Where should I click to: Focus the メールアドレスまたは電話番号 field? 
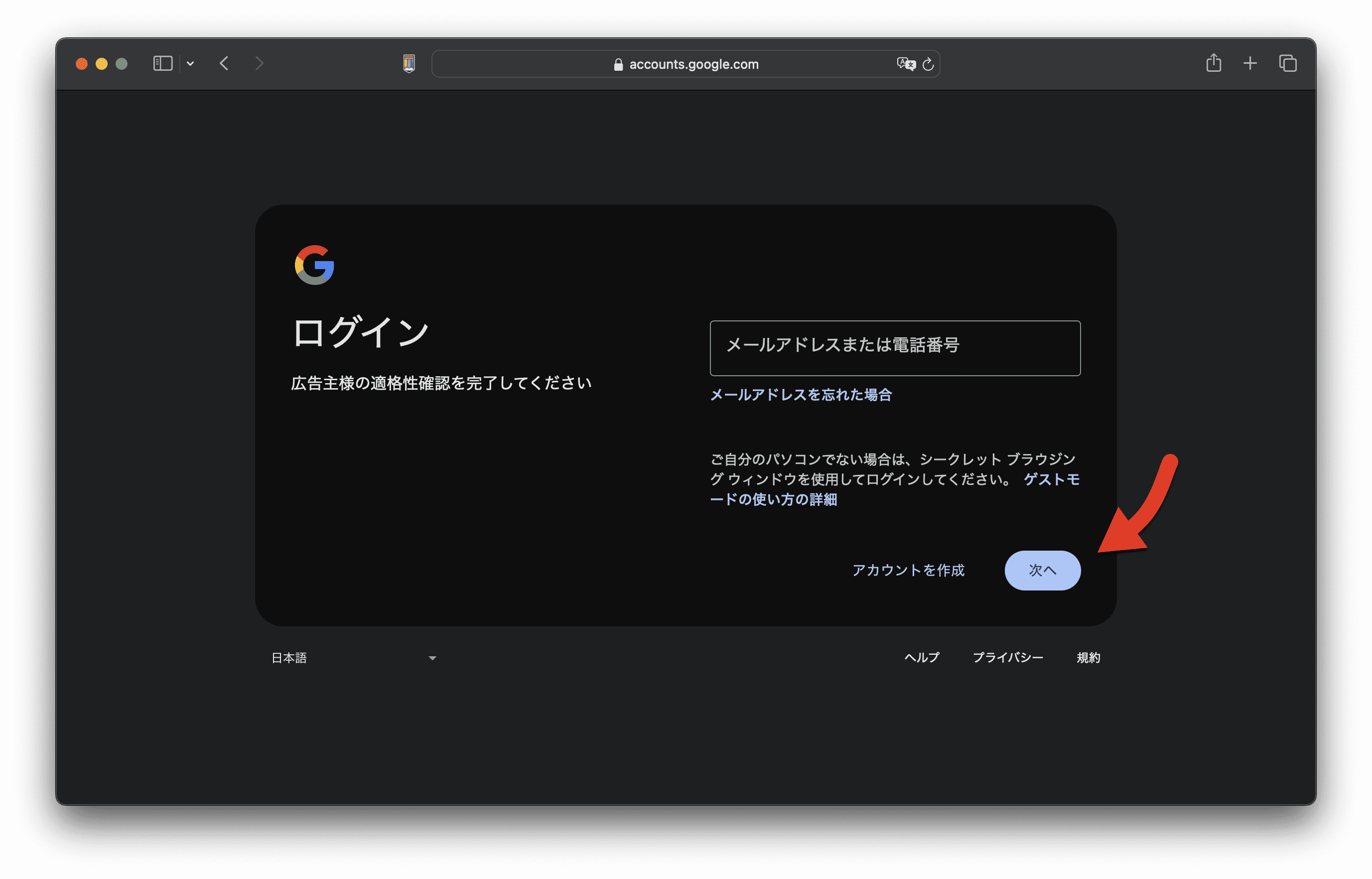(x=895, y=348)
